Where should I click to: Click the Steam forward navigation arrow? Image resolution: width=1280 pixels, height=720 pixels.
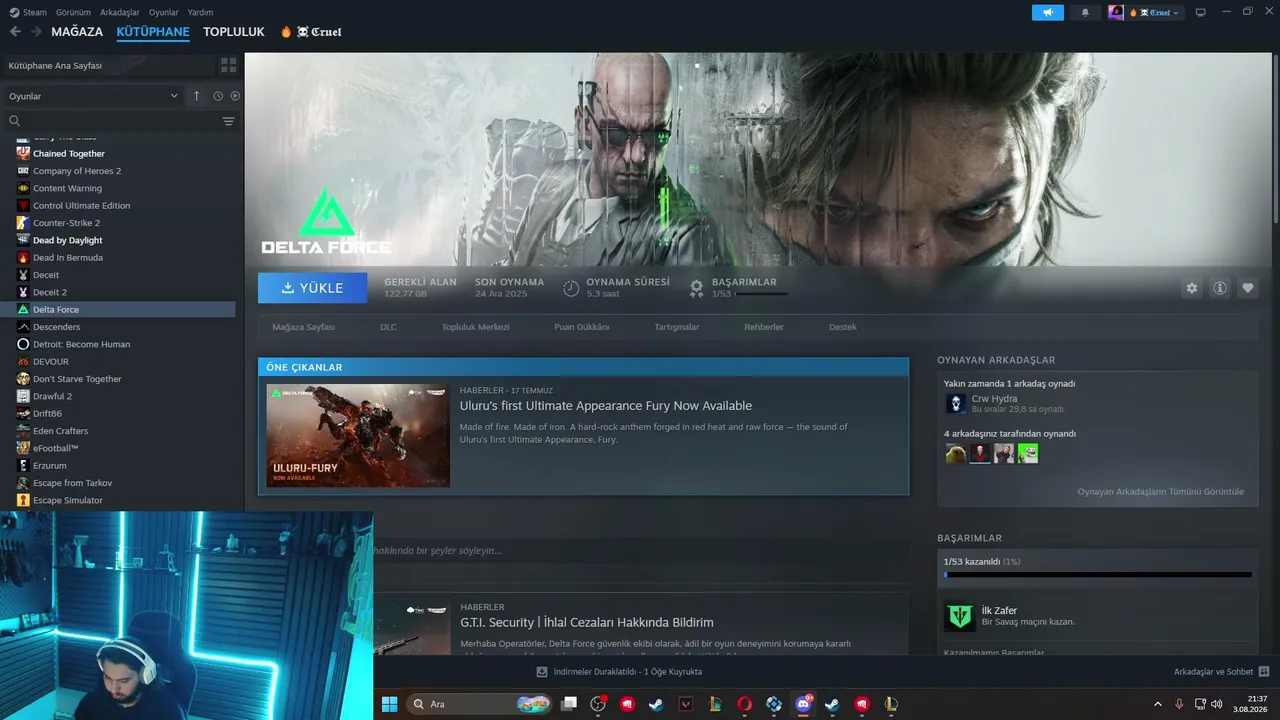36,32
